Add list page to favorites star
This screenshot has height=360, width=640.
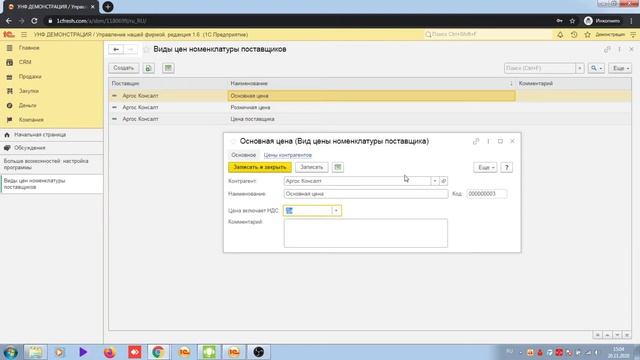coord(146,49)
